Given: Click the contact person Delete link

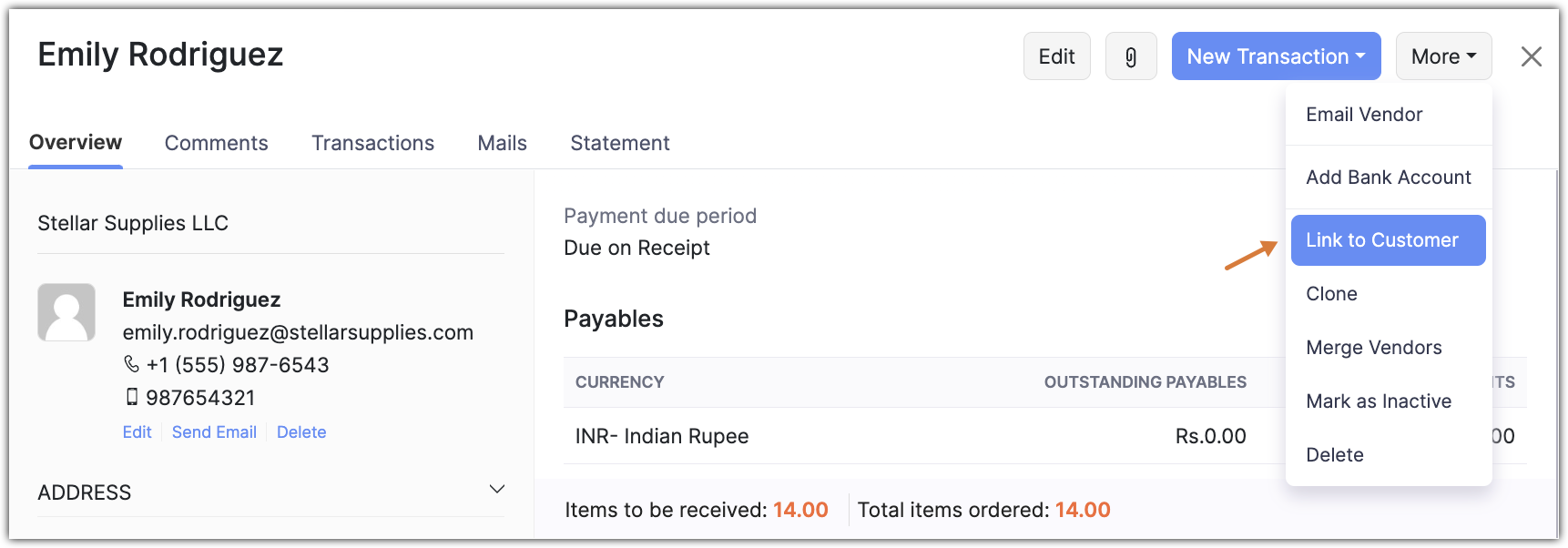Looking at the screenshot, I should (301, 432).
